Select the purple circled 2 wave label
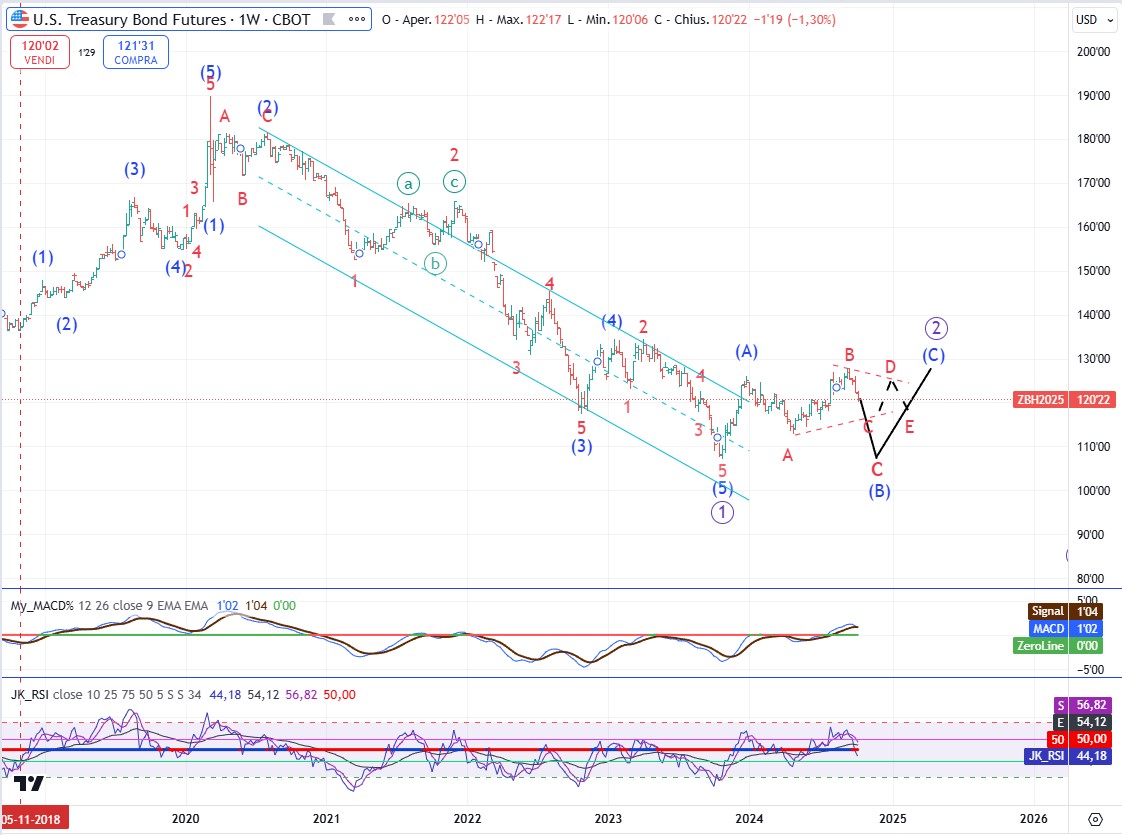1122x835 pixels. (936, 328)
